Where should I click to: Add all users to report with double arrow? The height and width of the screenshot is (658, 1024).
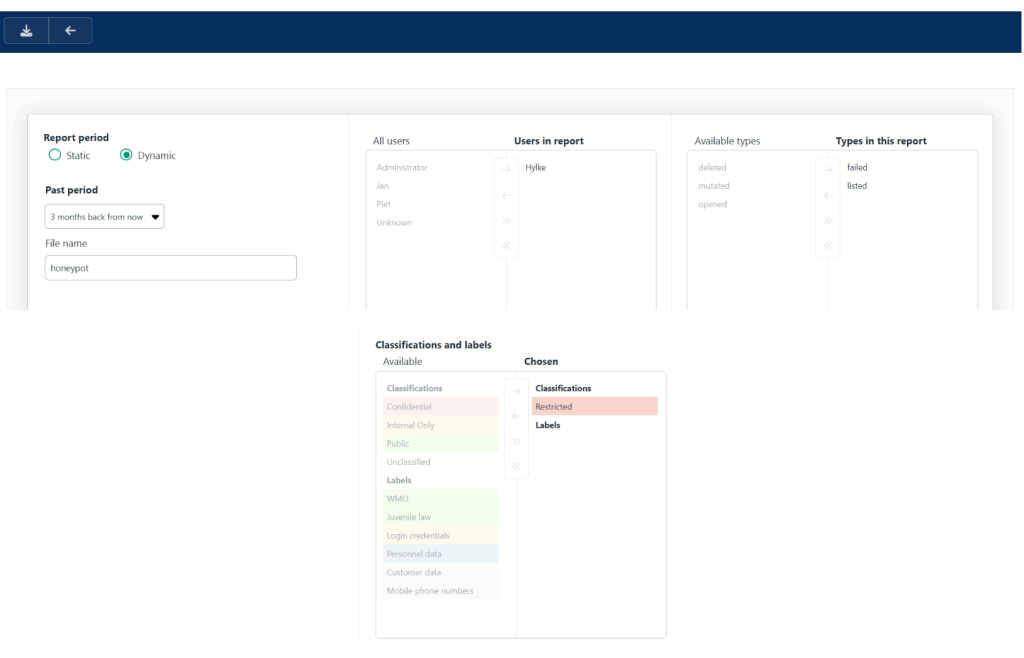coord(506,221)
